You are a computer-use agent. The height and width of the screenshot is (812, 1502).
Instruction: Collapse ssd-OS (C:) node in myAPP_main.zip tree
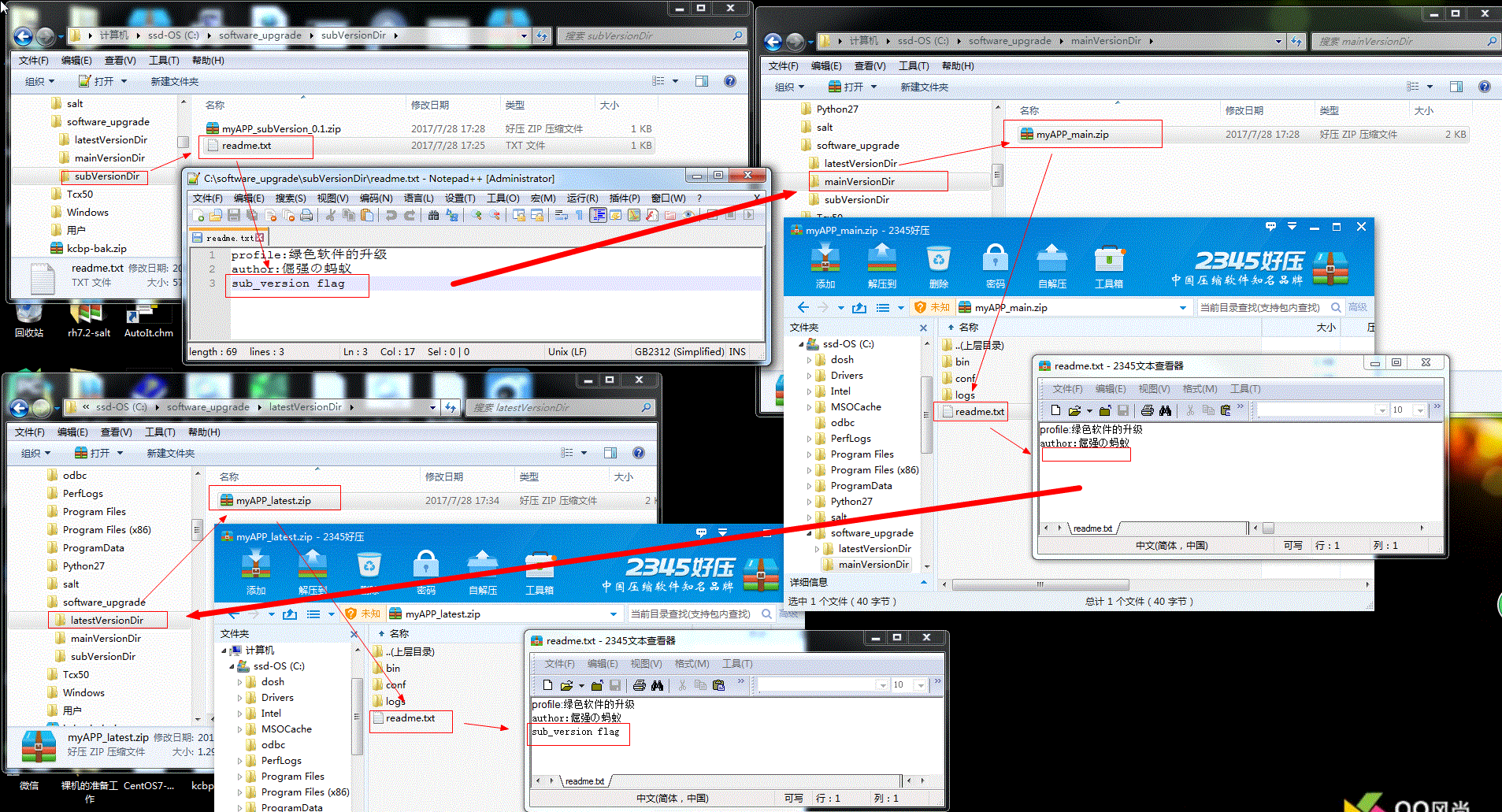801,344
